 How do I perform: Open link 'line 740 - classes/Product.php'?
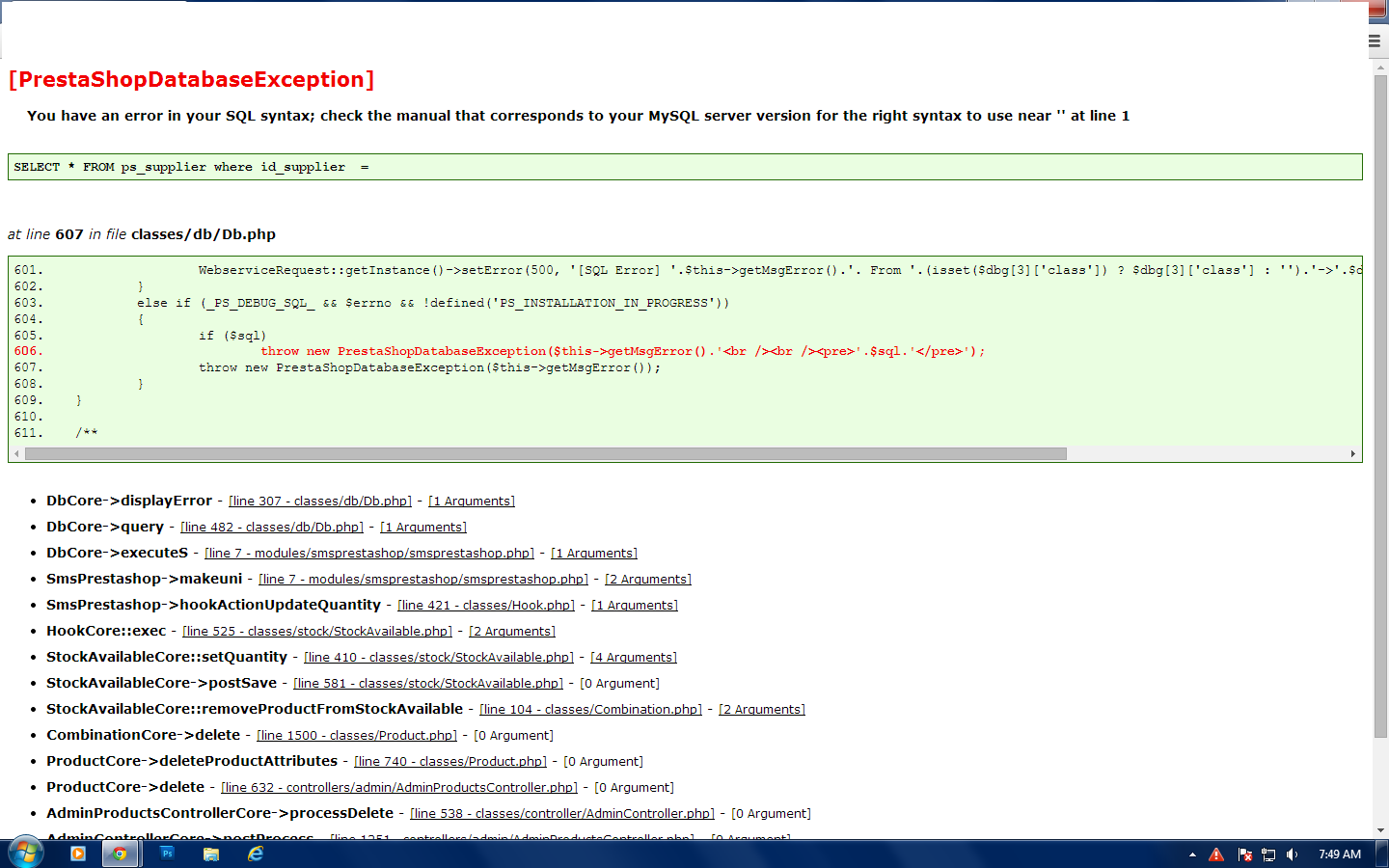click(450, 762)
